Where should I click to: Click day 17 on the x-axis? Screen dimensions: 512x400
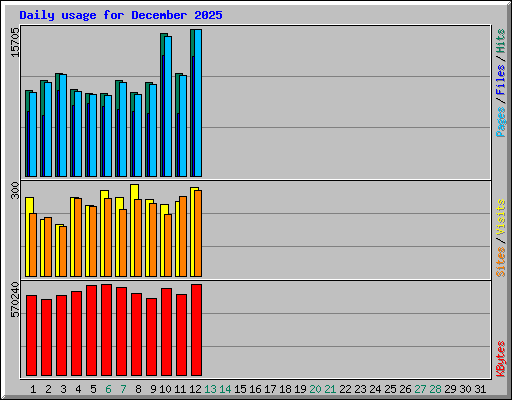tap(270, 389)
